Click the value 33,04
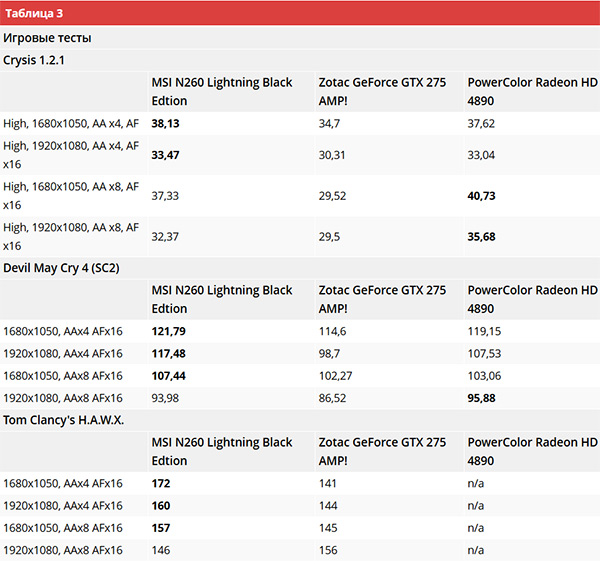600x564 pixels. (481, 155)
